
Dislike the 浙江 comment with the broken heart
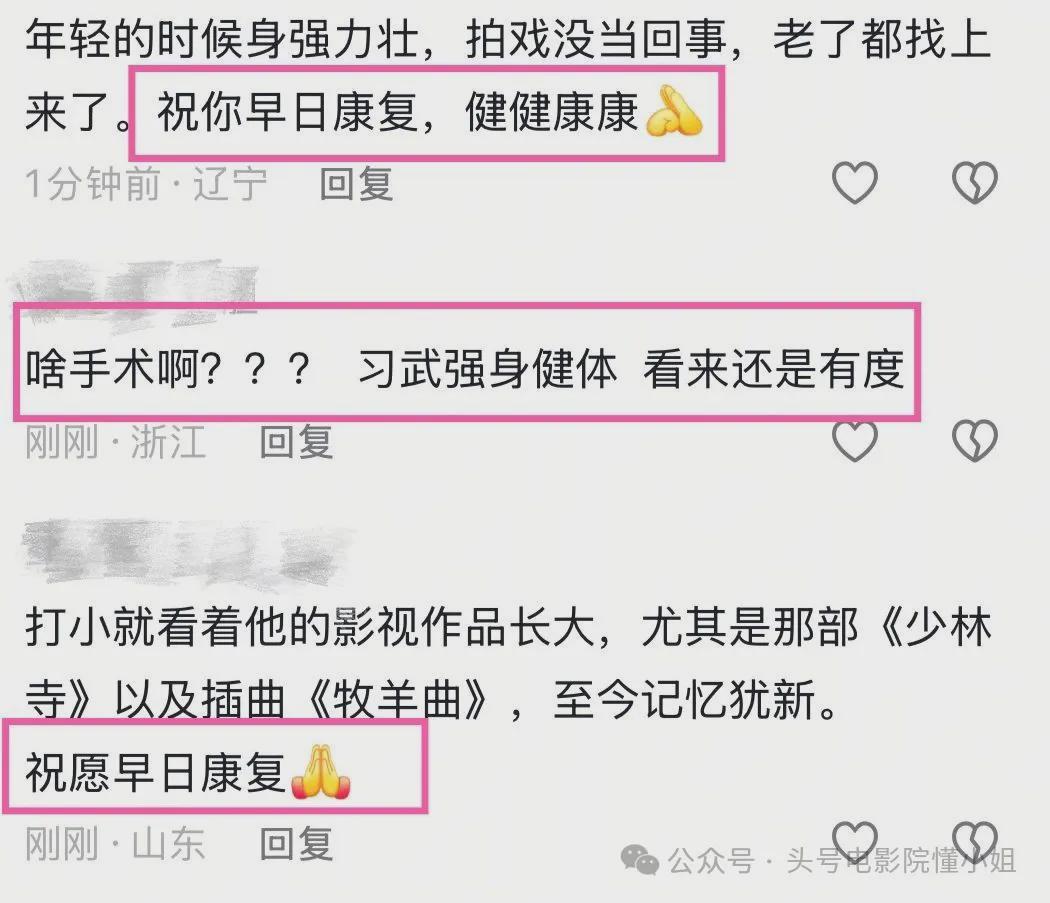(974, 441)
